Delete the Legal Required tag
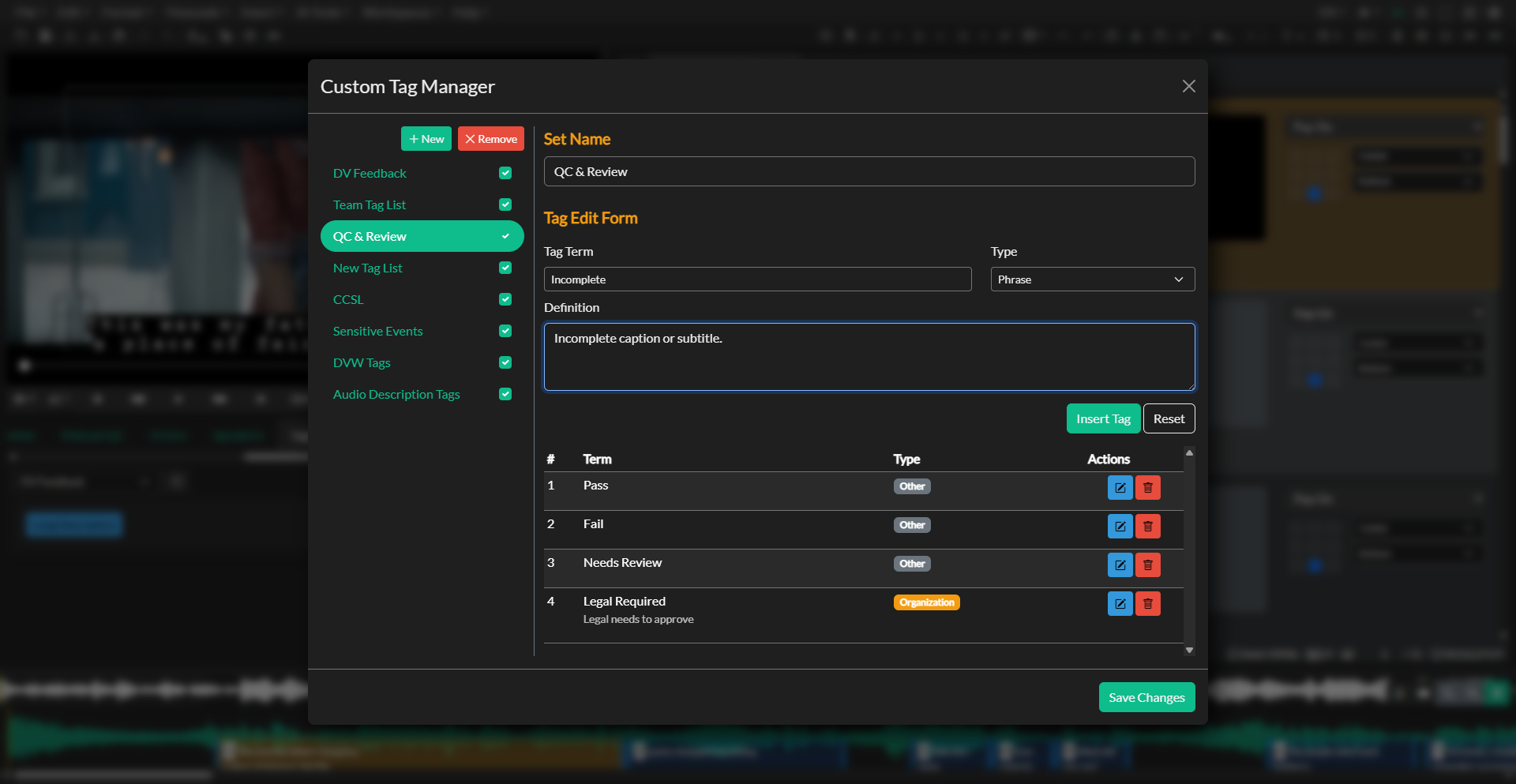Screen dimensions: 1516x784 point(1147,603)
